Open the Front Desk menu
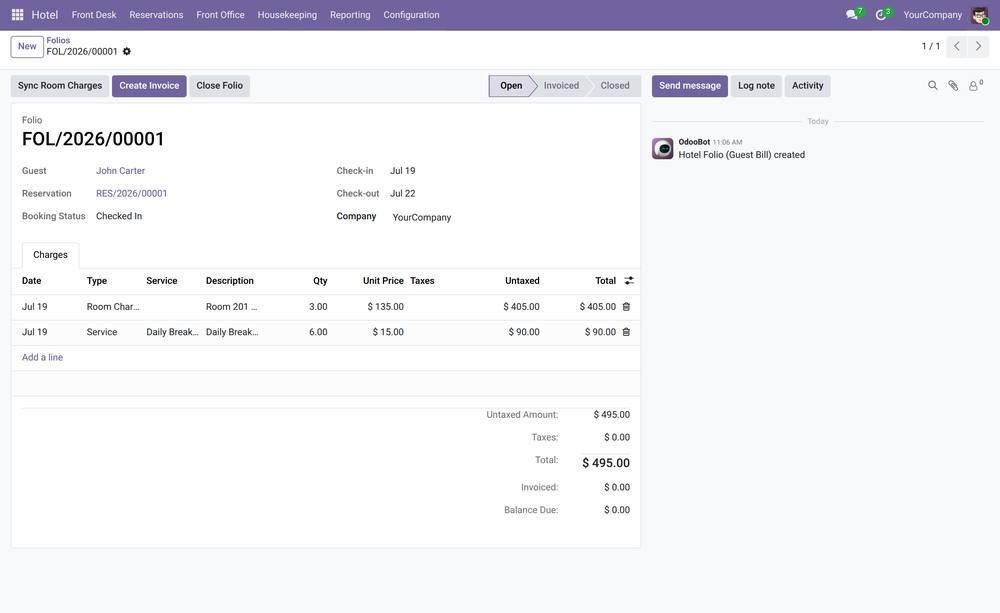Screen dimensions: 1000x613 [94, 15]
